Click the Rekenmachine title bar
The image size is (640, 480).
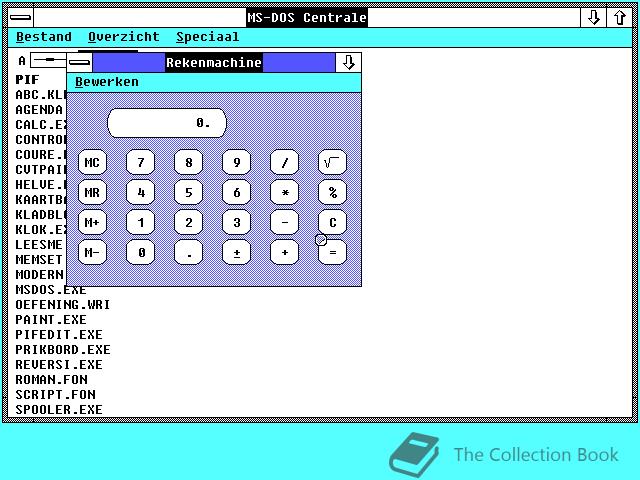click(213, 62)
